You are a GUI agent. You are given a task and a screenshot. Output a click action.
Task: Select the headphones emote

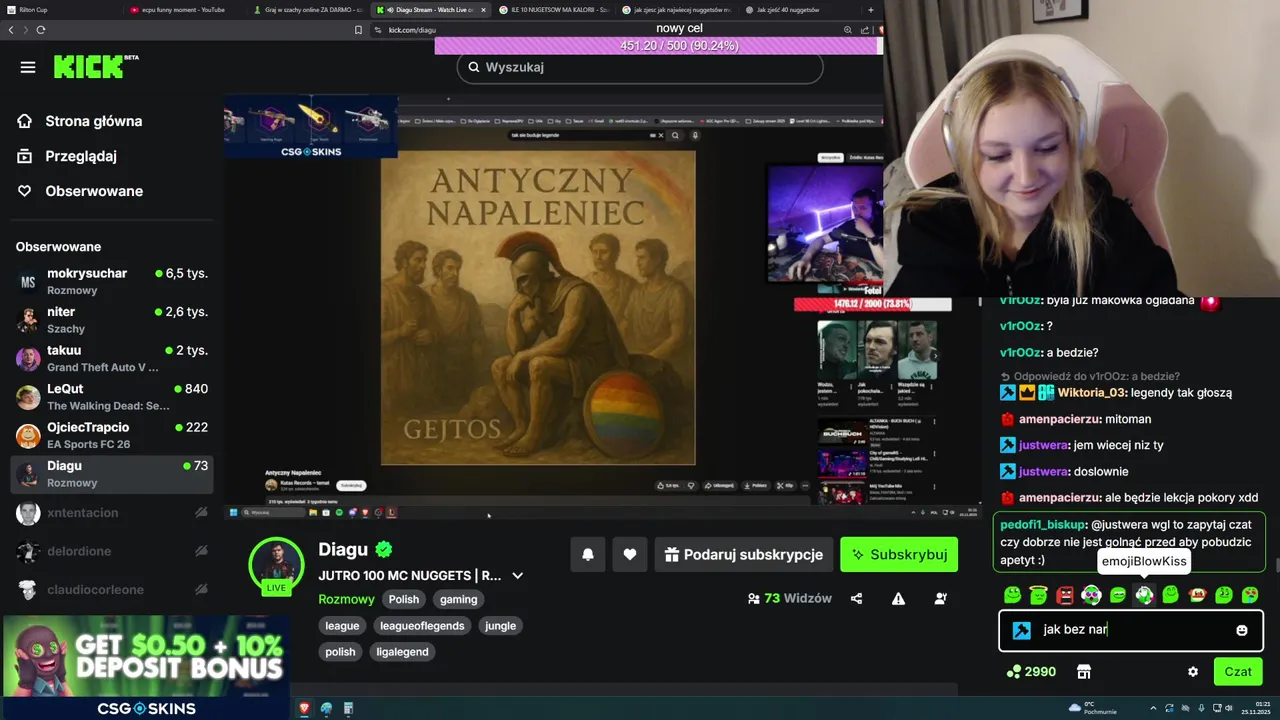coord(1091,595)
